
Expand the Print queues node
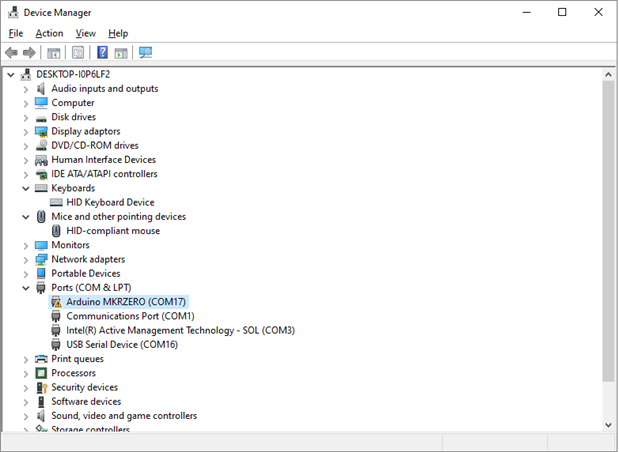[x=26, y=359]
